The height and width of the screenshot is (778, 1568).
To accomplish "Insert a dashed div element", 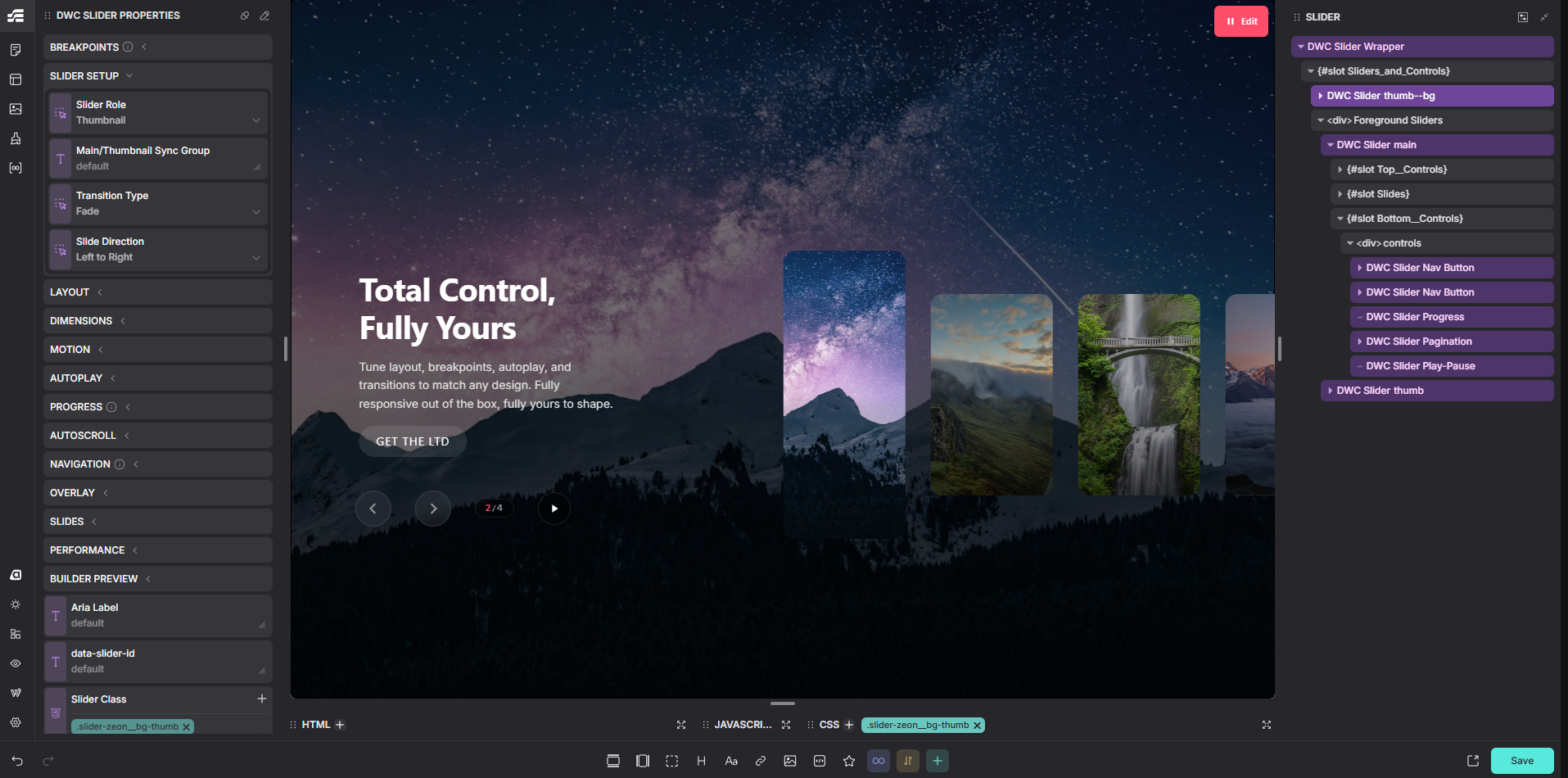I will (672, 761).
